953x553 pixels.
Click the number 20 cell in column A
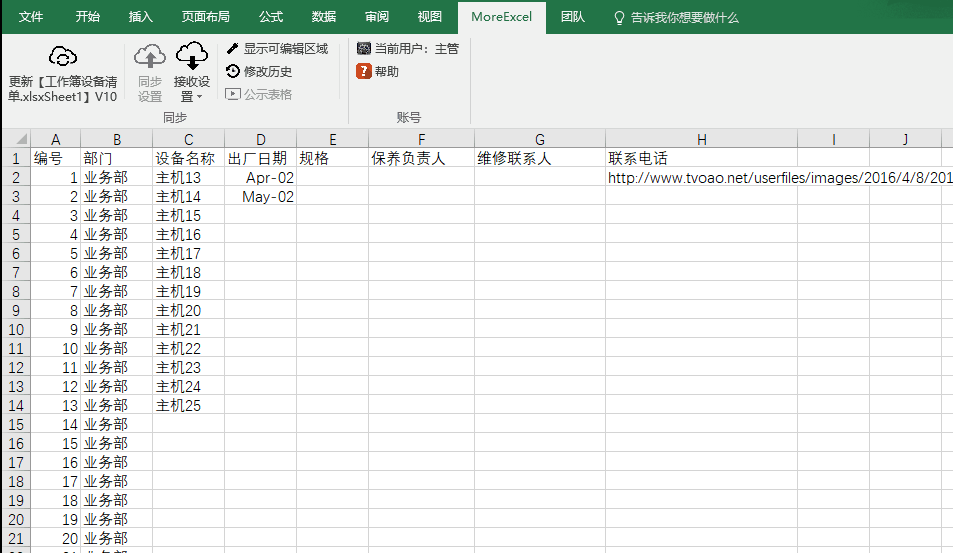click(x=55, y=538)
